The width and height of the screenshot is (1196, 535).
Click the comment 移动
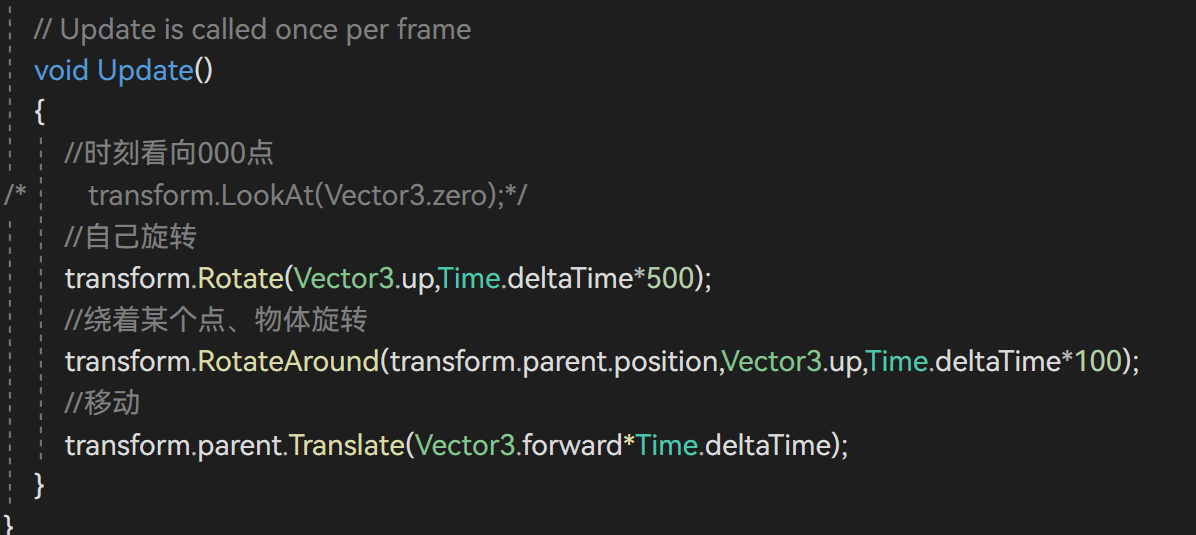click(102, 403)
